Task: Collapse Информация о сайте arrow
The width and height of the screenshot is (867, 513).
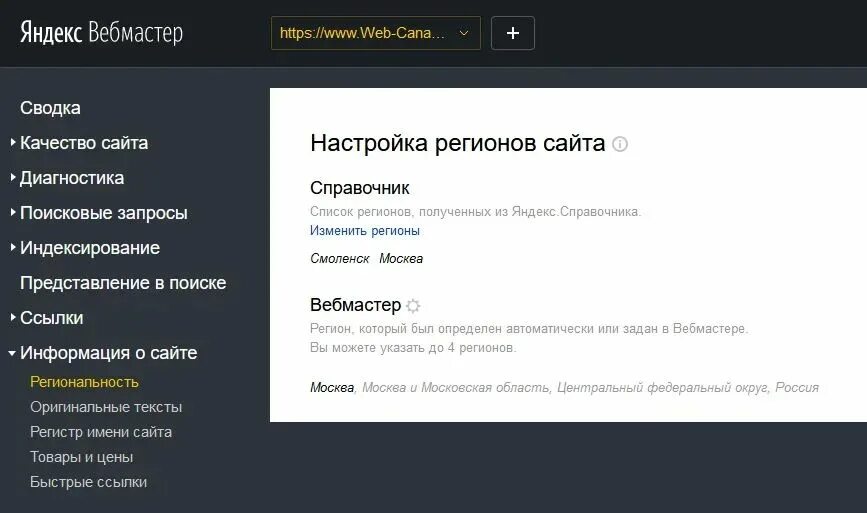Action: click(12, 353)
